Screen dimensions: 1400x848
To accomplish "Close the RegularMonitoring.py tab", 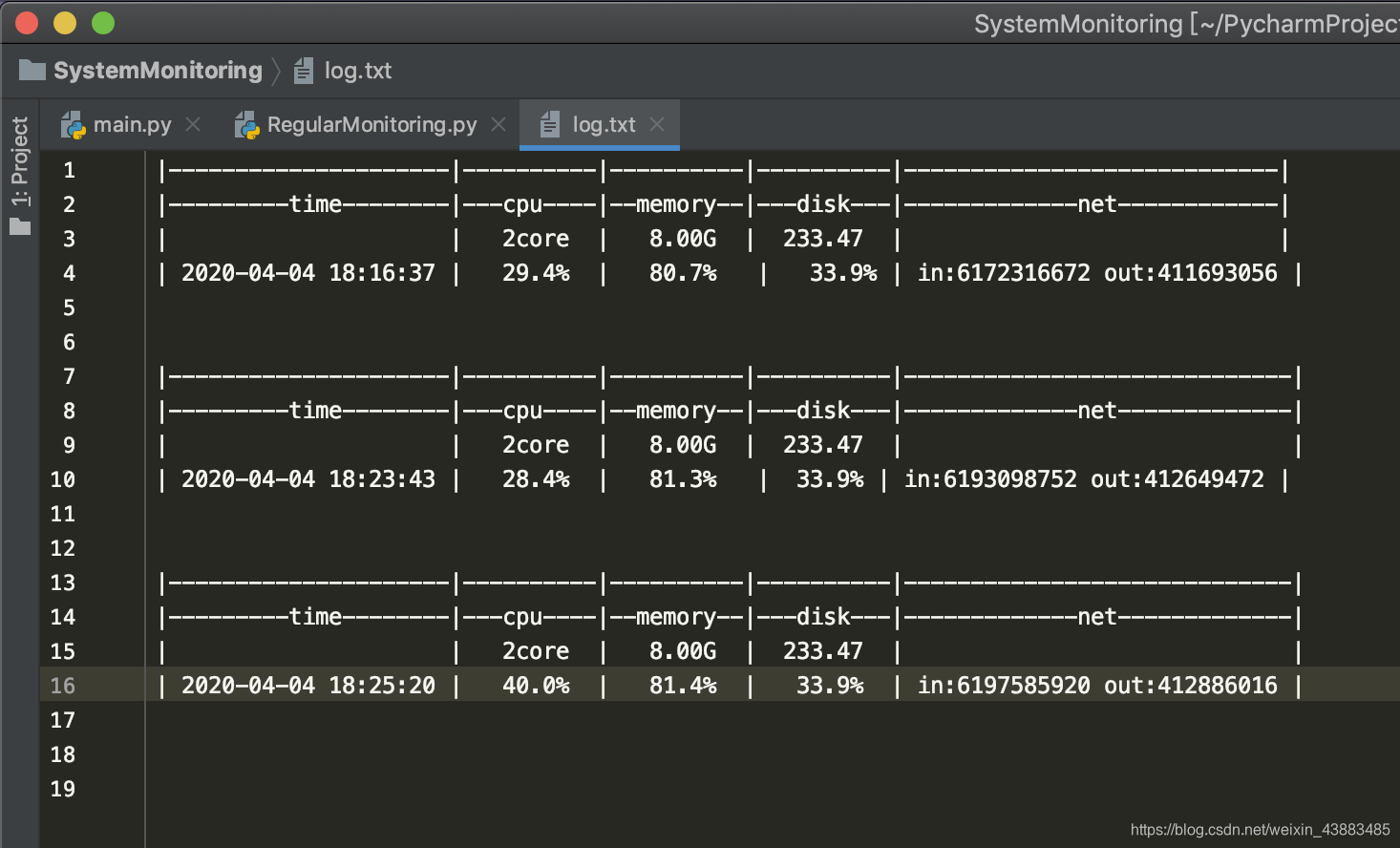I will point(498,125).
